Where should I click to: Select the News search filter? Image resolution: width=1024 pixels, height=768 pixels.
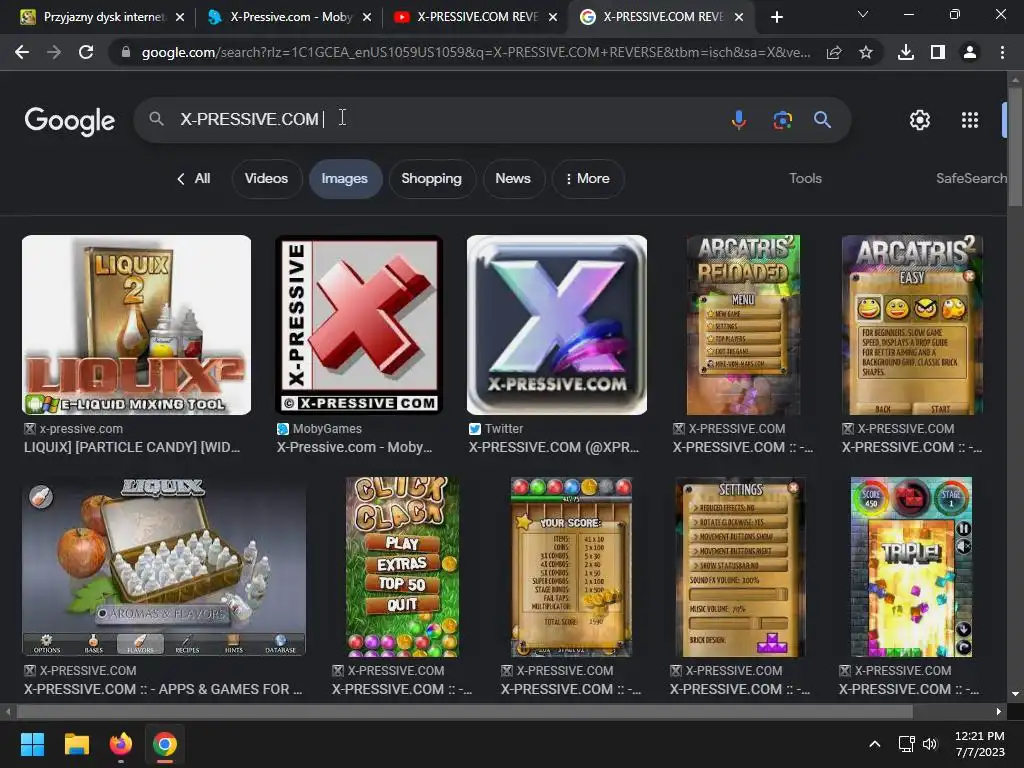(513, 178)
